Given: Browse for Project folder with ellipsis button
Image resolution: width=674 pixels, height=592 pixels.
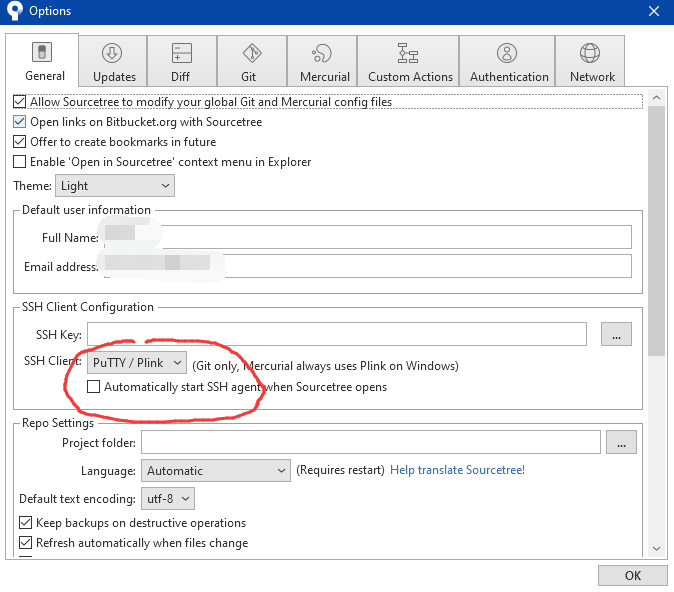Looking at the screenshot, I should pyautogui.click(x=621, y=442).
